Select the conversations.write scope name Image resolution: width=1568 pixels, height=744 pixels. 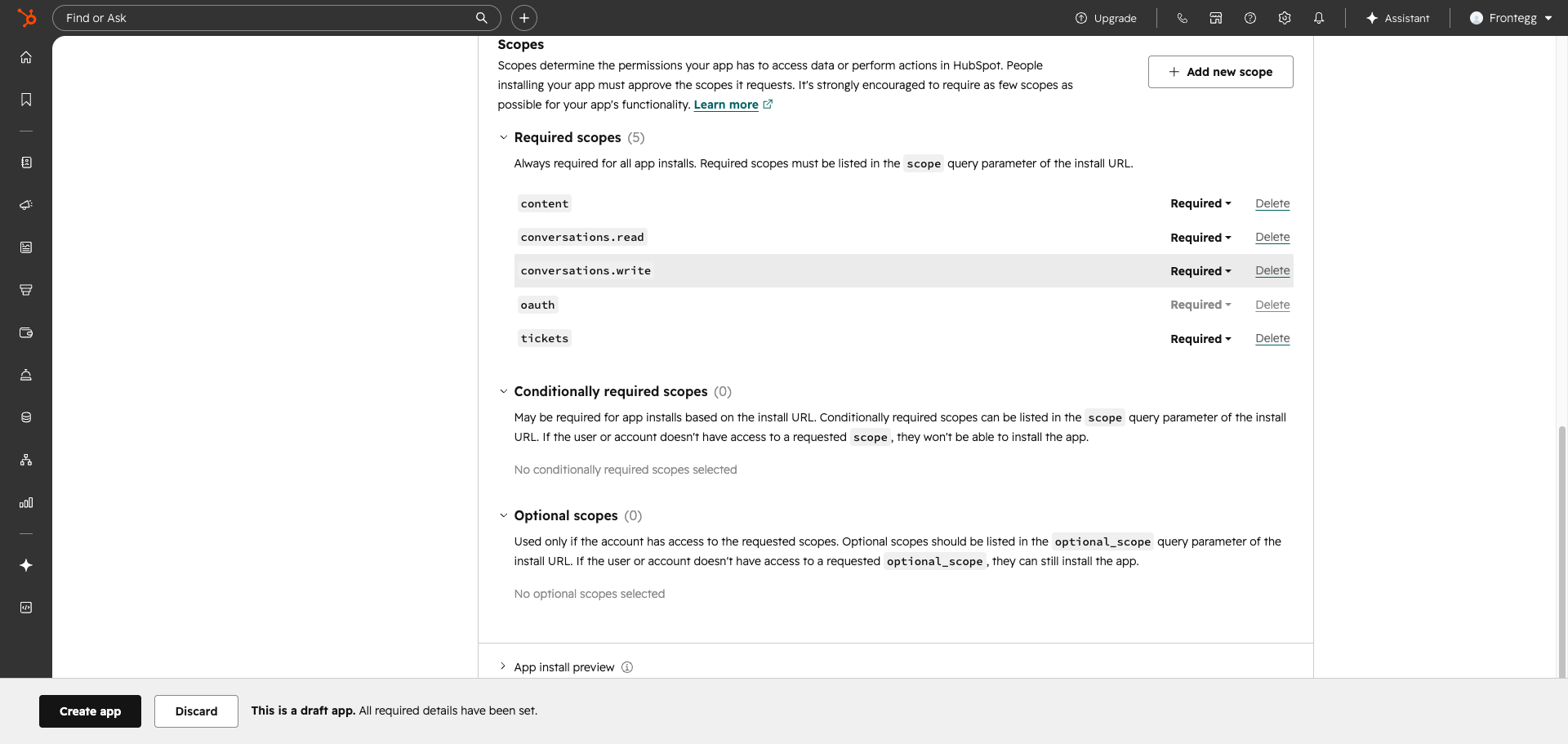pos(586,270)
